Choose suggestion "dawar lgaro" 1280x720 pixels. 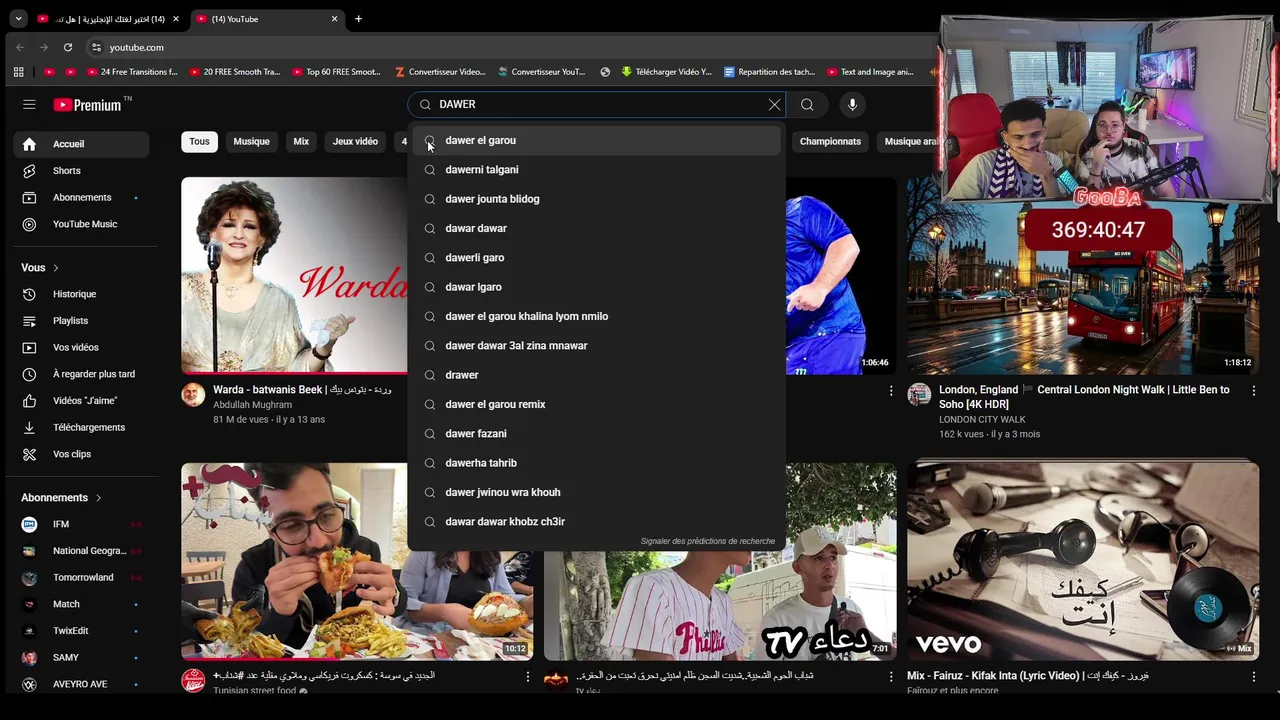coord(596,287)
